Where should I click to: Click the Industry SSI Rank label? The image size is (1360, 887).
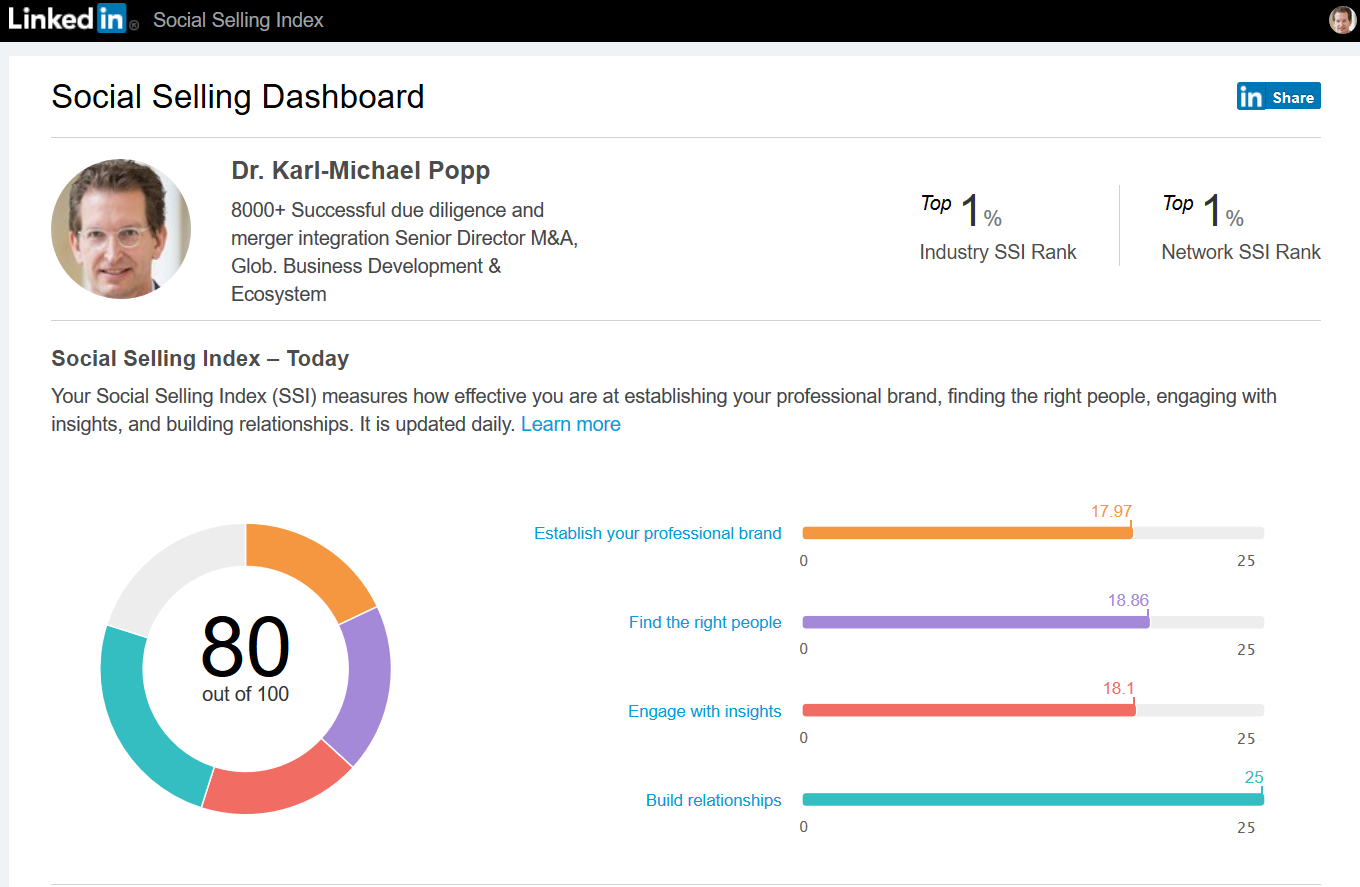tap(998, 252)
